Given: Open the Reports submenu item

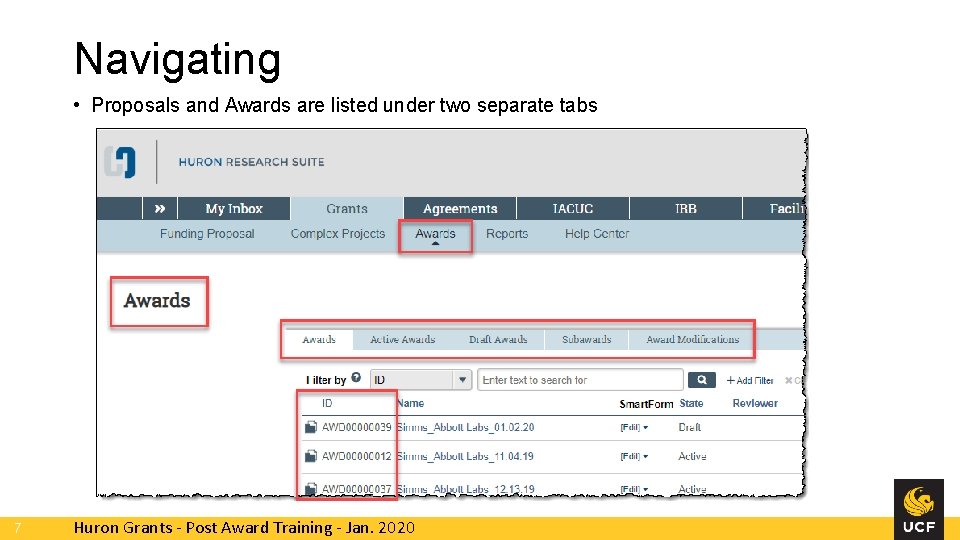Looking at the screenshot, I should pyautogui.click(x=507, y=234).
